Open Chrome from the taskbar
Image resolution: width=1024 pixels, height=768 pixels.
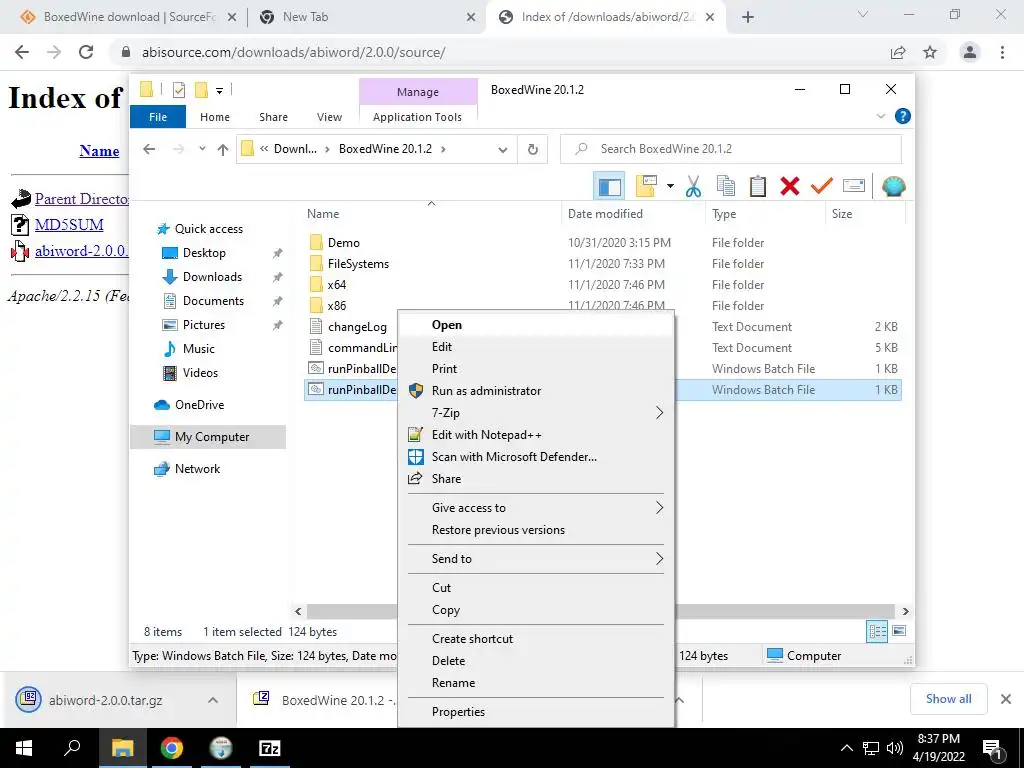coord(172,748)
